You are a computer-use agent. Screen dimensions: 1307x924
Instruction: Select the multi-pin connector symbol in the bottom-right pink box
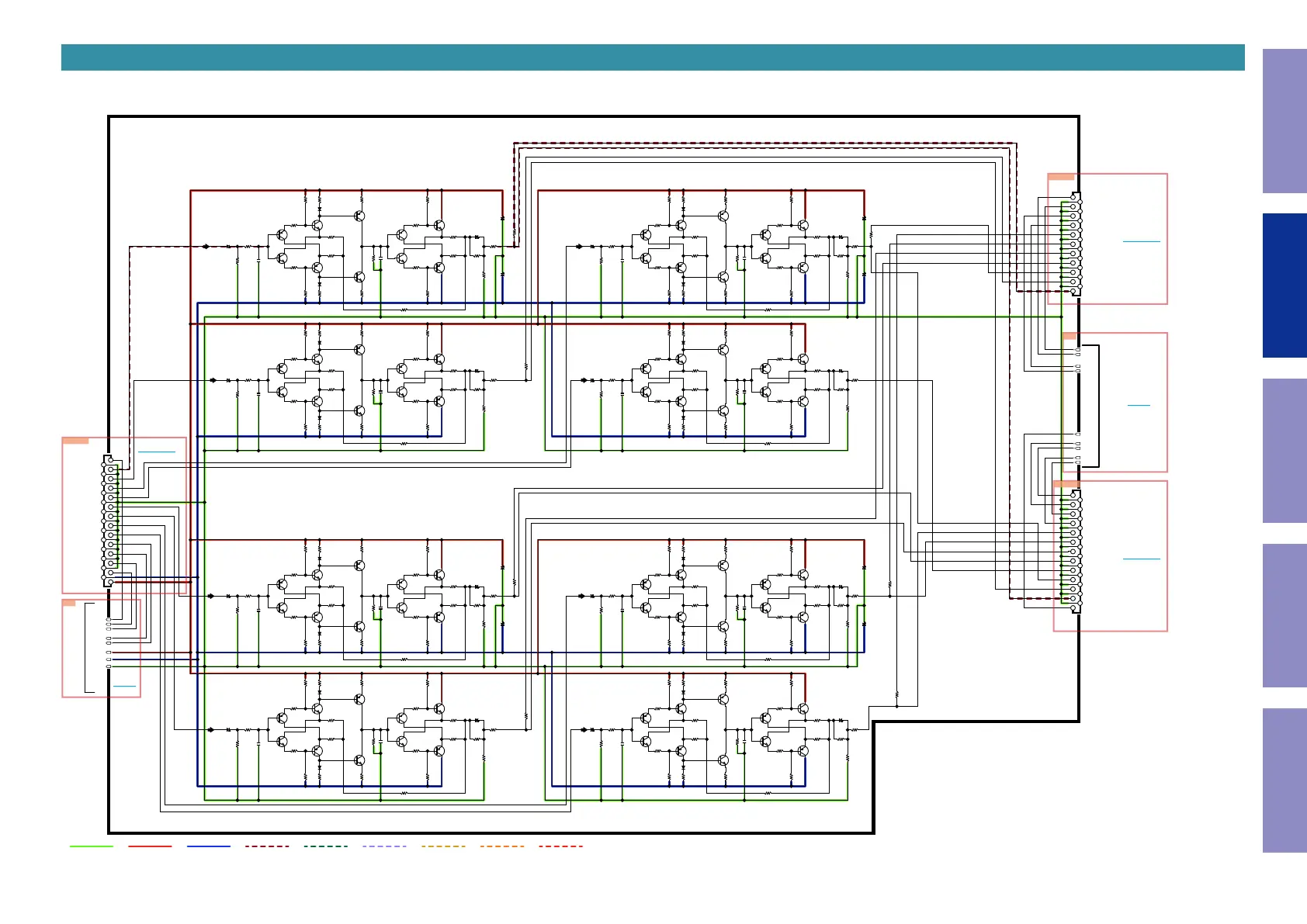(1073, 551)
